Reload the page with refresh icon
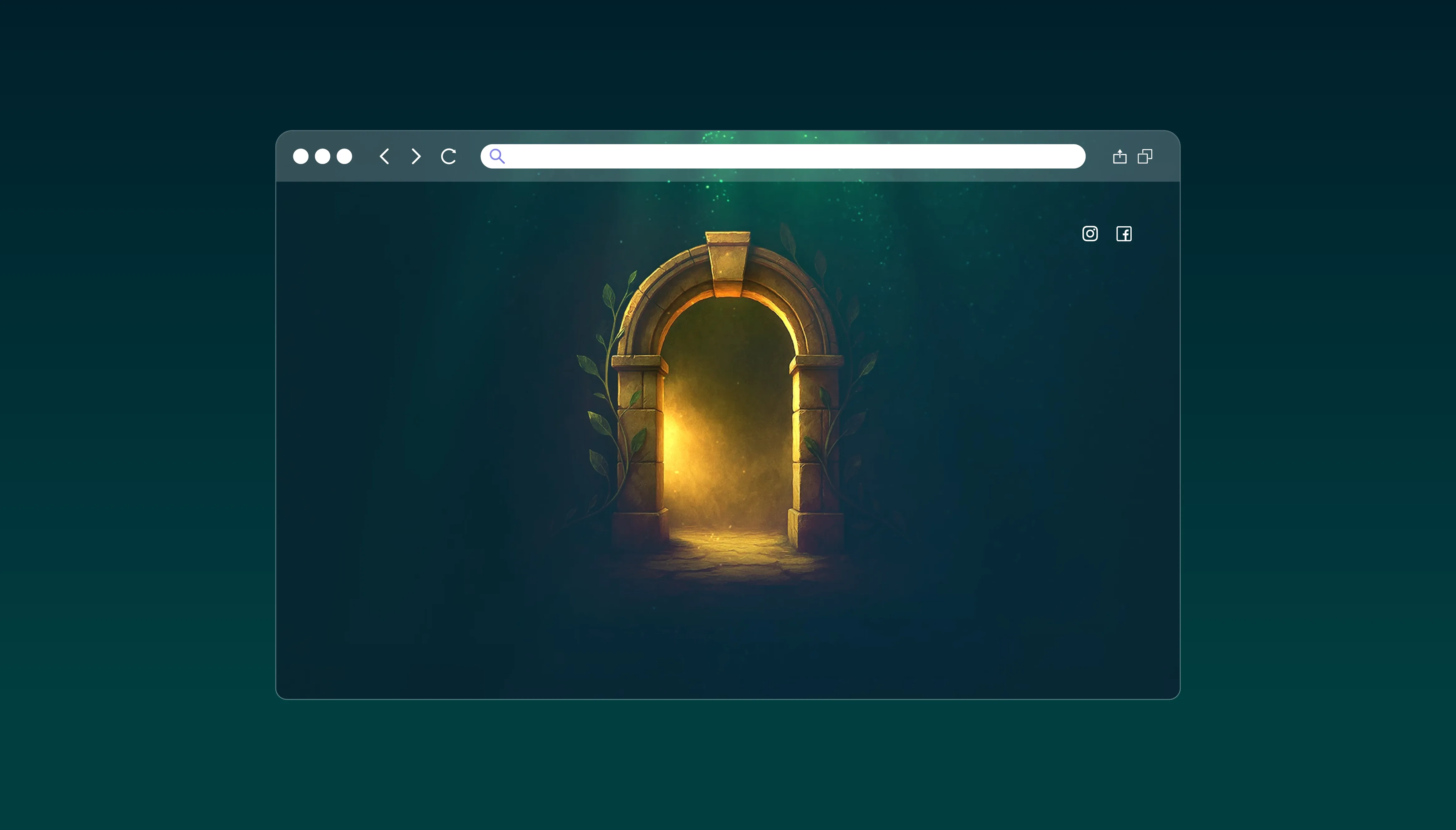Image resolution: width=1456 pixels, height=830 pixels. (449, 156)
